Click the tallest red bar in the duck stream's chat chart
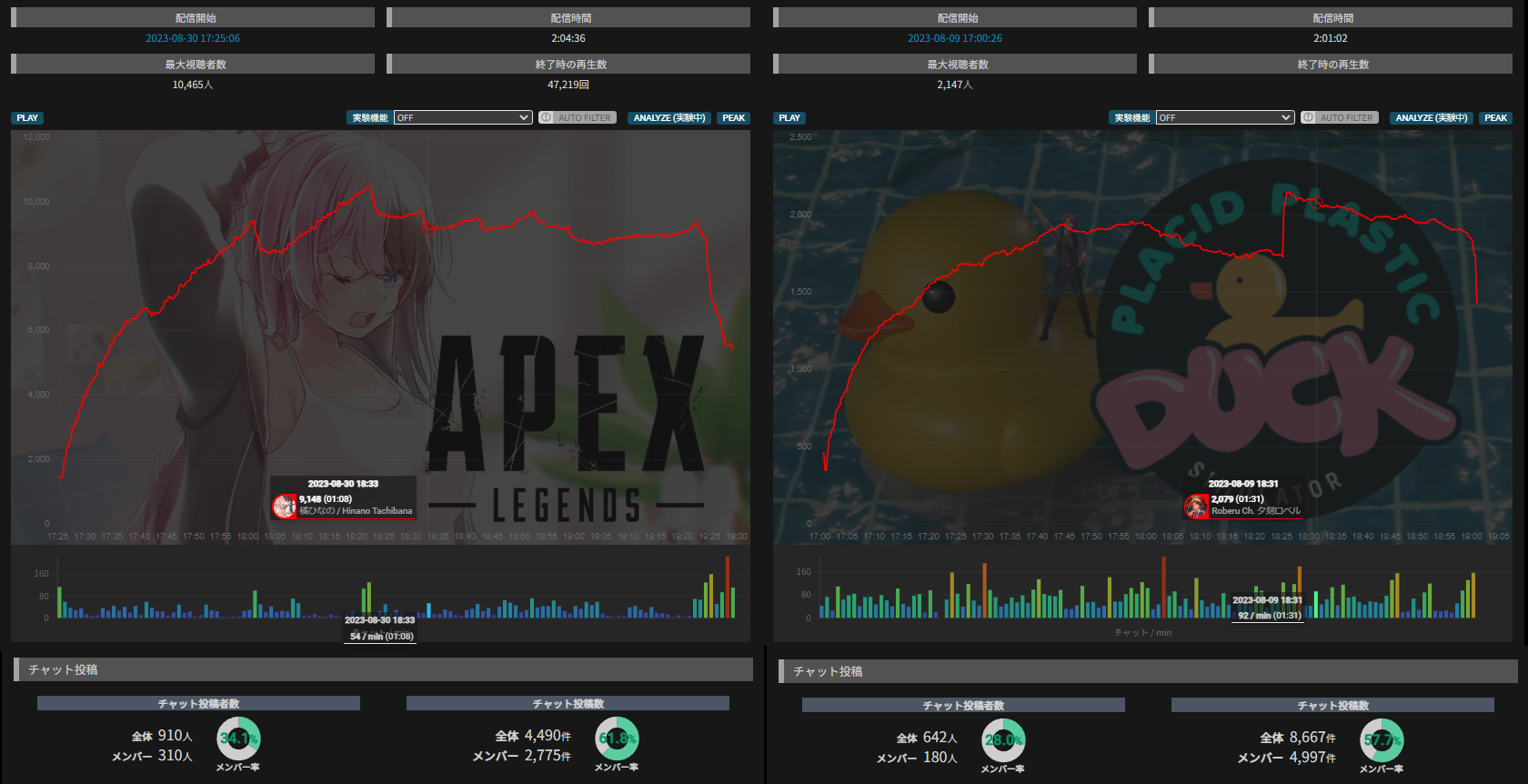 [x=1163, y=588]
